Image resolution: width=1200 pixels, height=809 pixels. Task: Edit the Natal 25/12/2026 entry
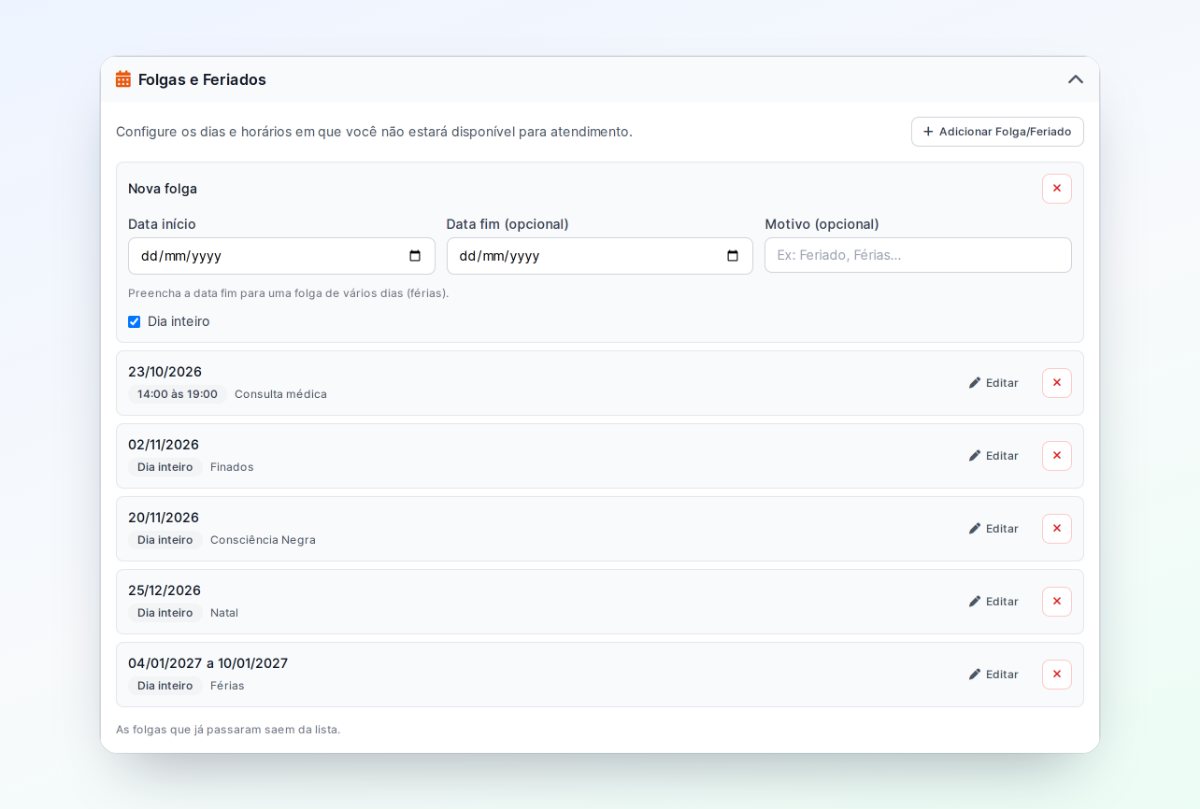point(993,602)
